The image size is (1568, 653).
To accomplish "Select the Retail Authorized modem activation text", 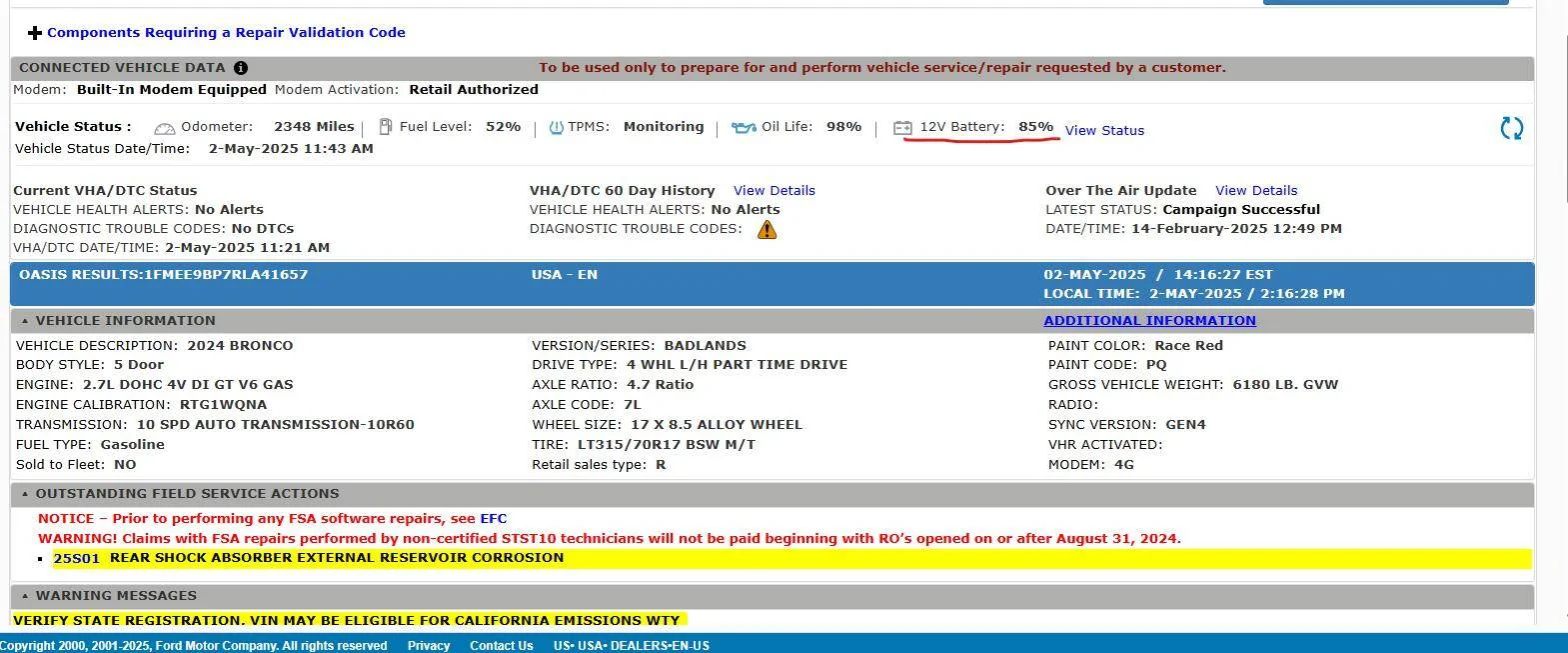I will (x=474, y=89).
